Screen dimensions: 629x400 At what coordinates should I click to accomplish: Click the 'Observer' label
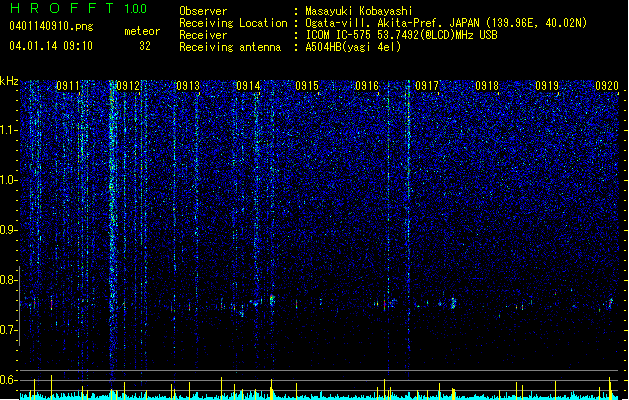coord(203,11)
